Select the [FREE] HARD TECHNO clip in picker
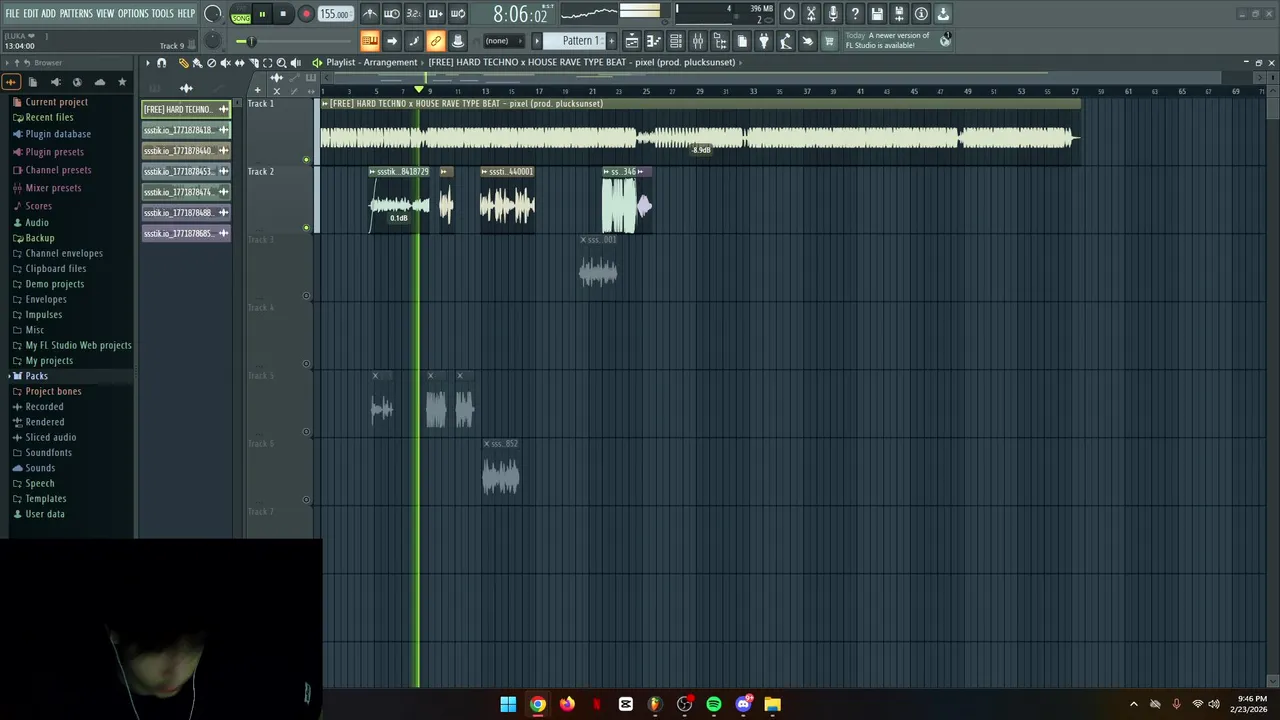This screenshot has width=1280, height=720. (186, 109)
